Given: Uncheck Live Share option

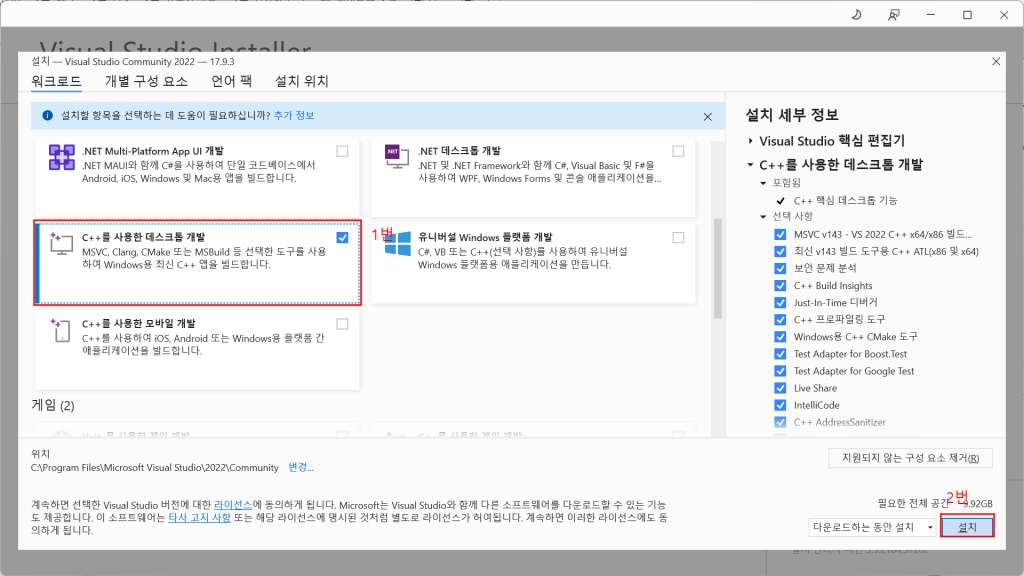Looking at the screenshot, I should (x=780, y=388).
